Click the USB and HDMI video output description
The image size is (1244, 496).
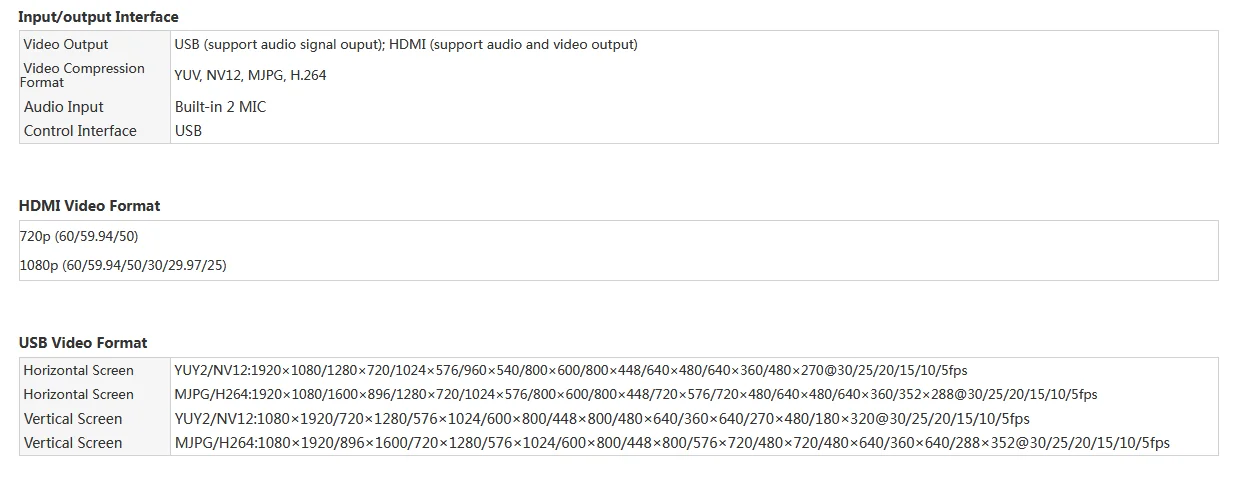point(405,44)
